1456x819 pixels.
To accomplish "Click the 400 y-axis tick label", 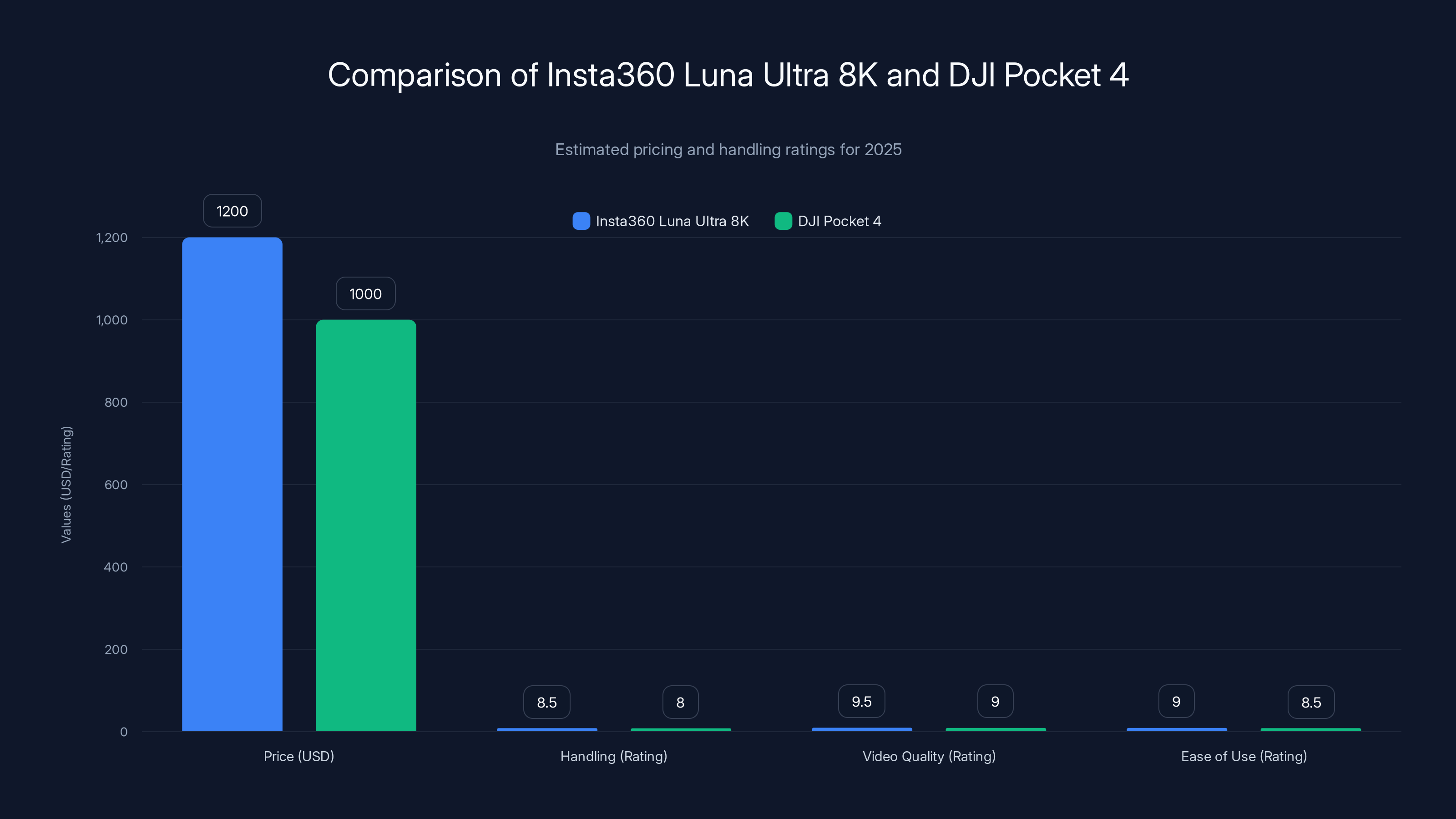I will (x=116, y=567).
